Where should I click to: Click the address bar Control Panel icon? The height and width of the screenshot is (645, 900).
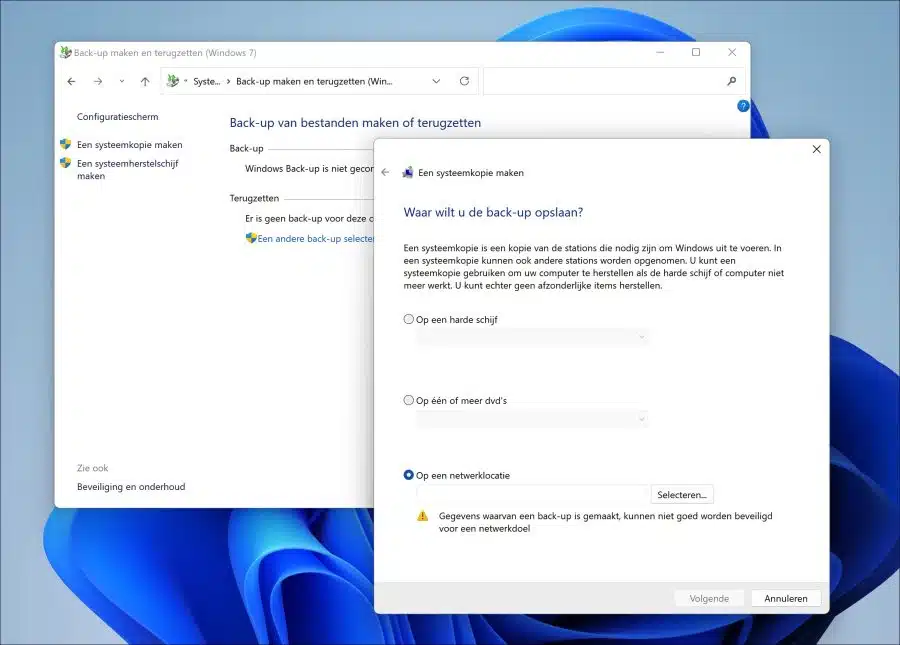173,81
